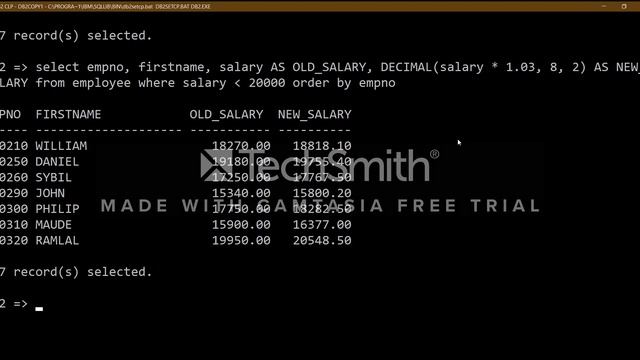The height and width of the screenshot is (360, 640).
Task: Select the name WILLIAM in results
Action: click(x=61, y=146)
